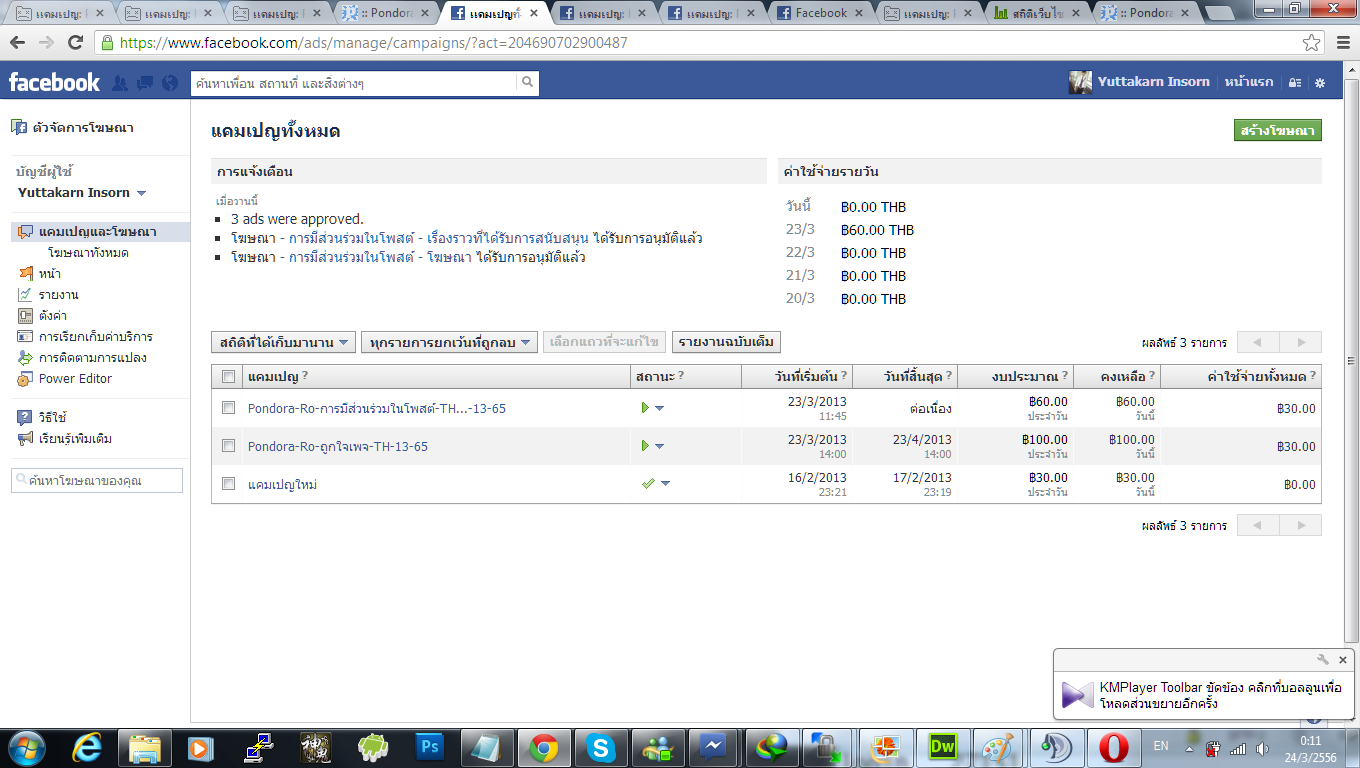Reload the page with refresh icon
1360x768 pixels.
coord(75,43)
